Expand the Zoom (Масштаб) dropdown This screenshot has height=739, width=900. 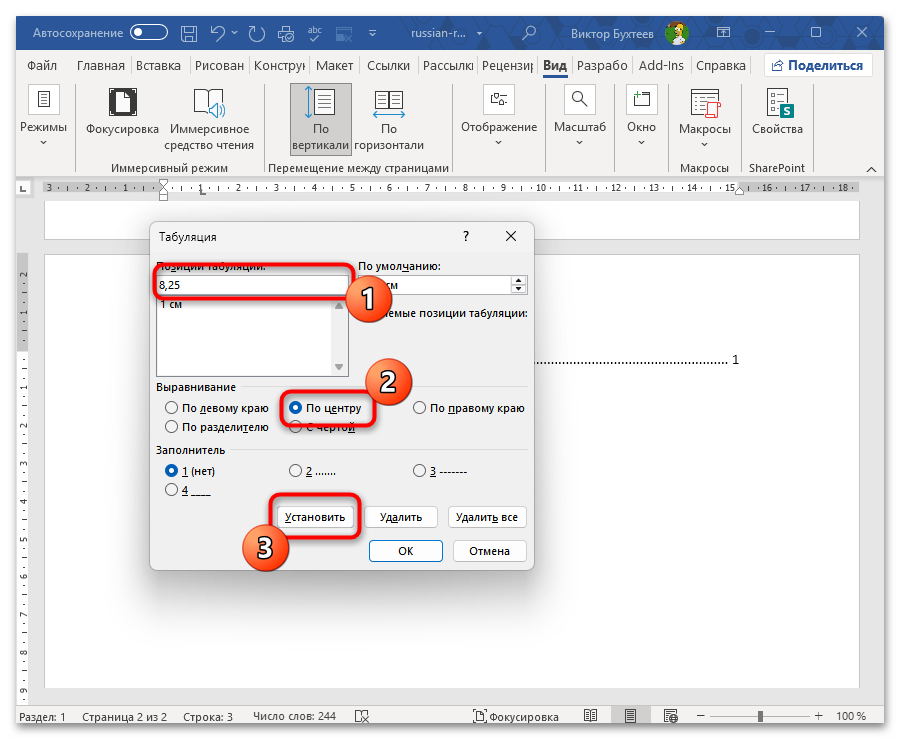(x=580, y=118)
